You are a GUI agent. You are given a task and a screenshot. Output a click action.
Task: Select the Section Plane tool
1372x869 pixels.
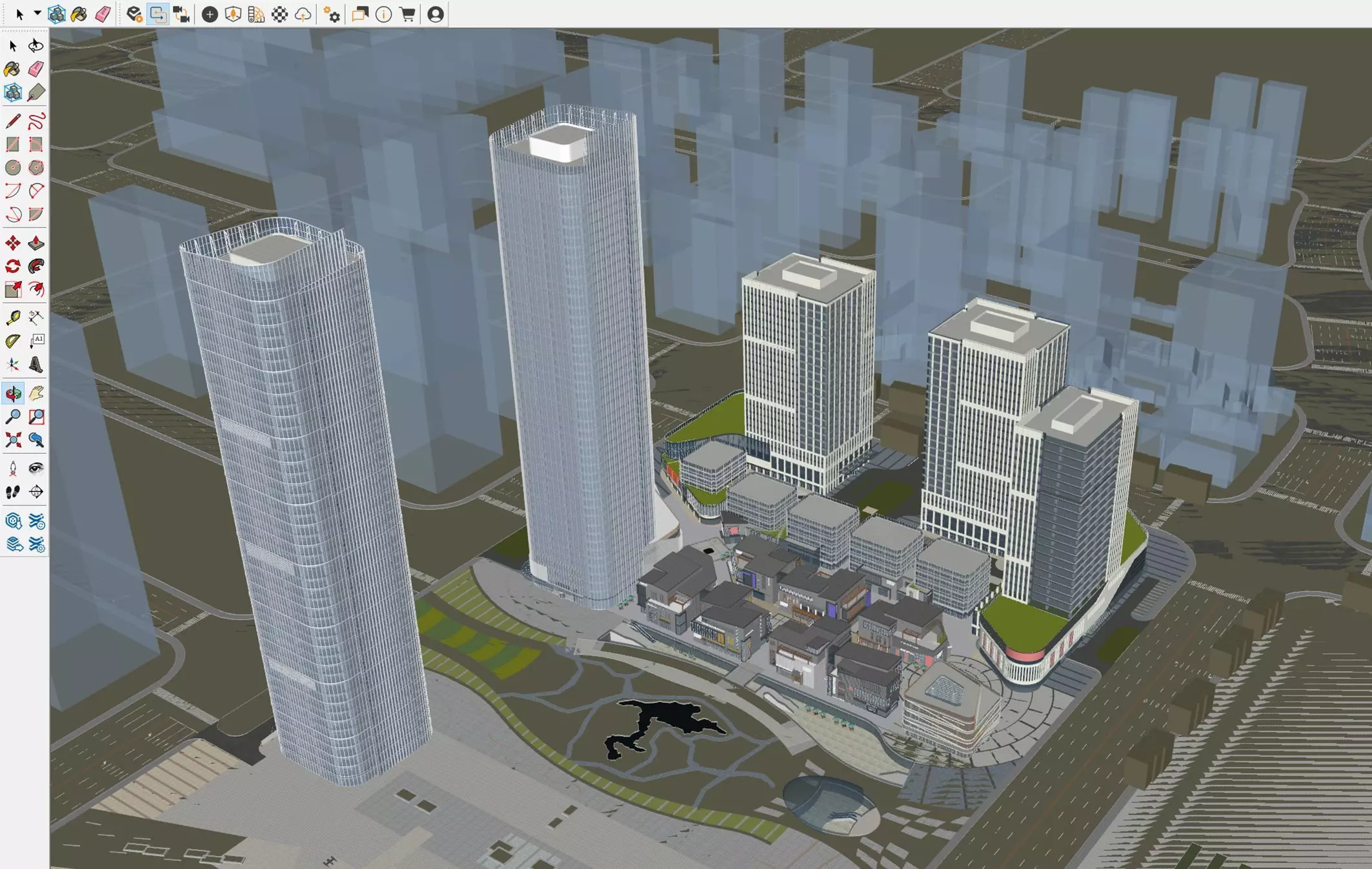(x=36, y=492)
